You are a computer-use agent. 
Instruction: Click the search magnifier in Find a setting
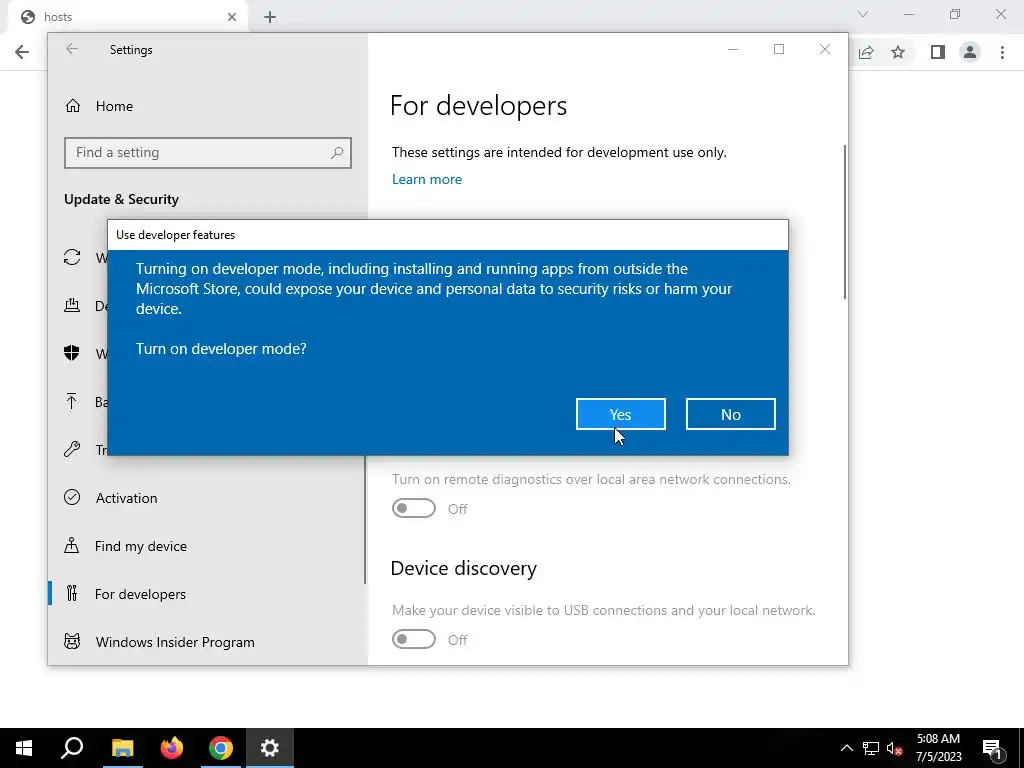tap(337, 153)
